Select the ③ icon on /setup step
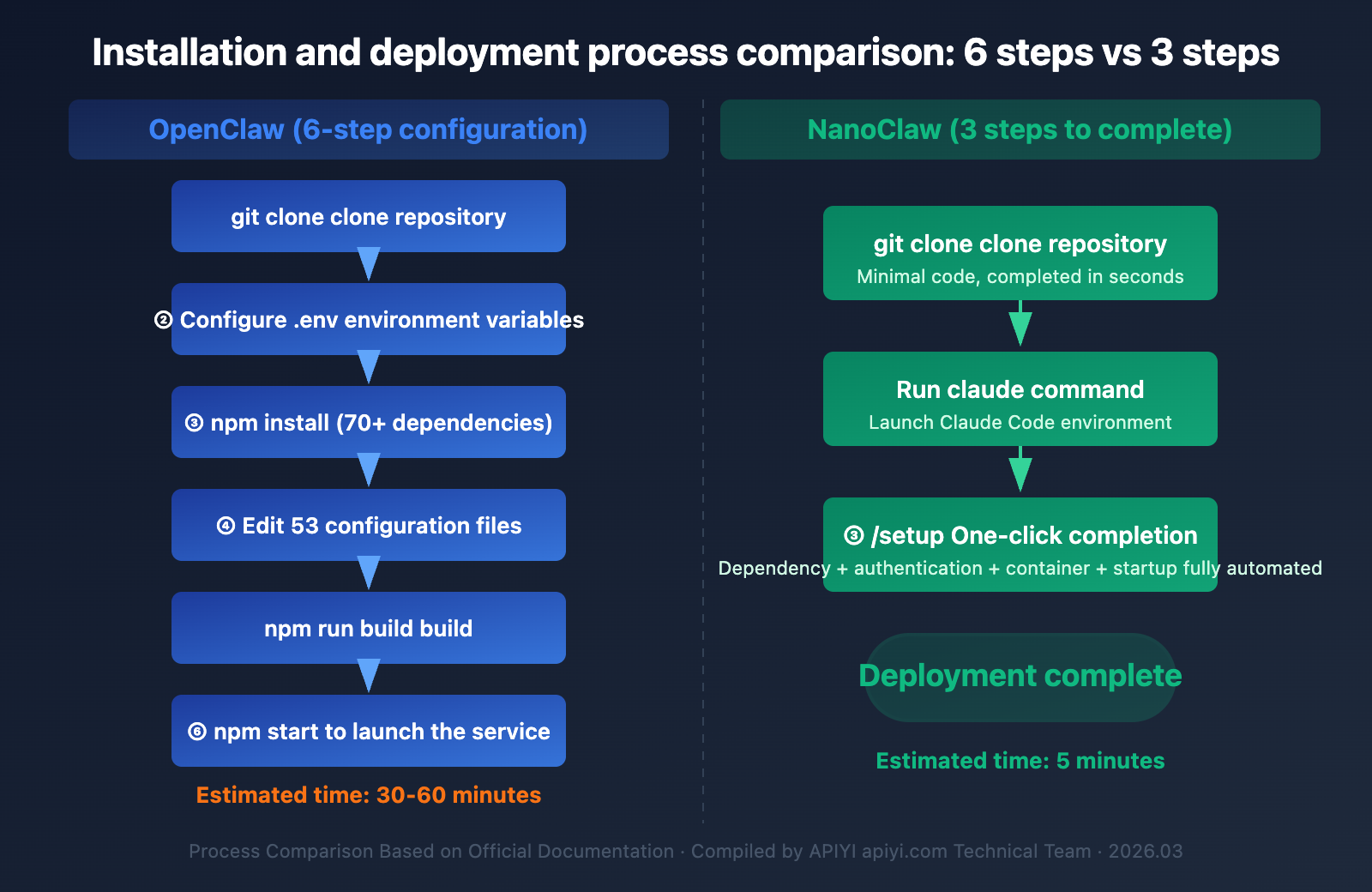The image size is (1372, 892). click(x=853, y=535)
